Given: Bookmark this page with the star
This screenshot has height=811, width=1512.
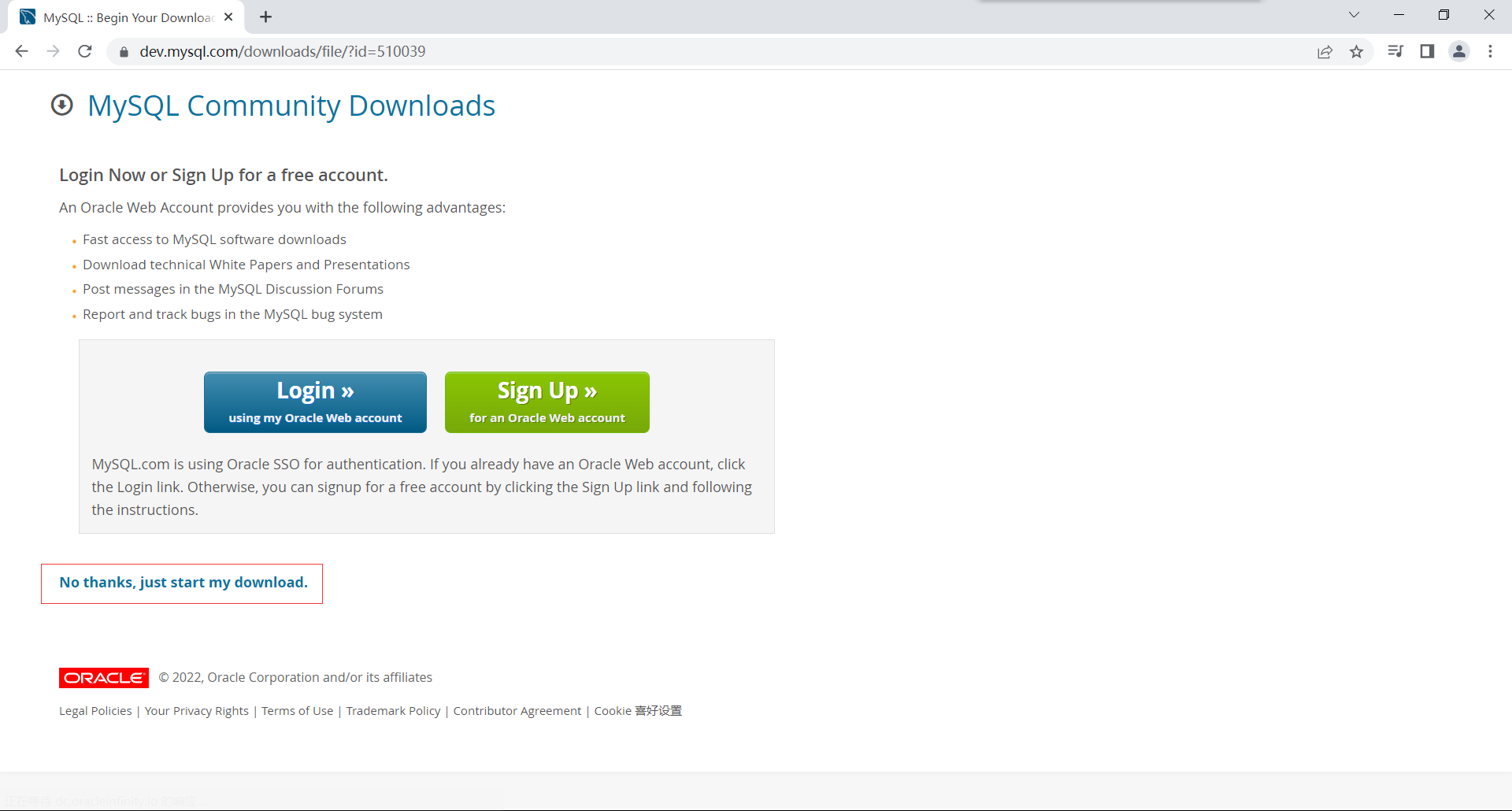Looking at the screenshot, I should [x=1356, y=52].
